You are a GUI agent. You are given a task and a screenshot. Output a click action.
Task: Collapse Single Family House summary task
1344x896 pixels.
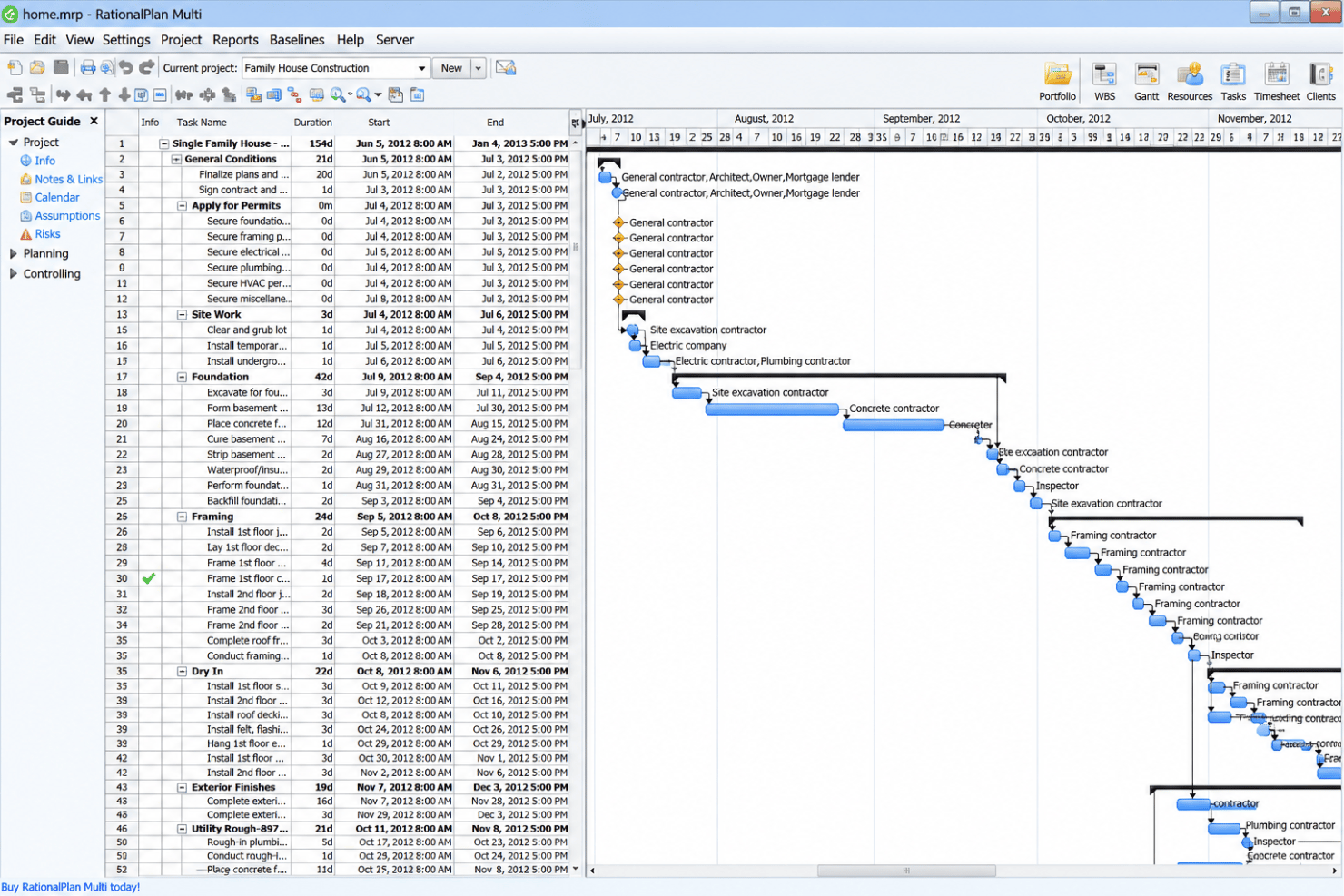point(164,143)
